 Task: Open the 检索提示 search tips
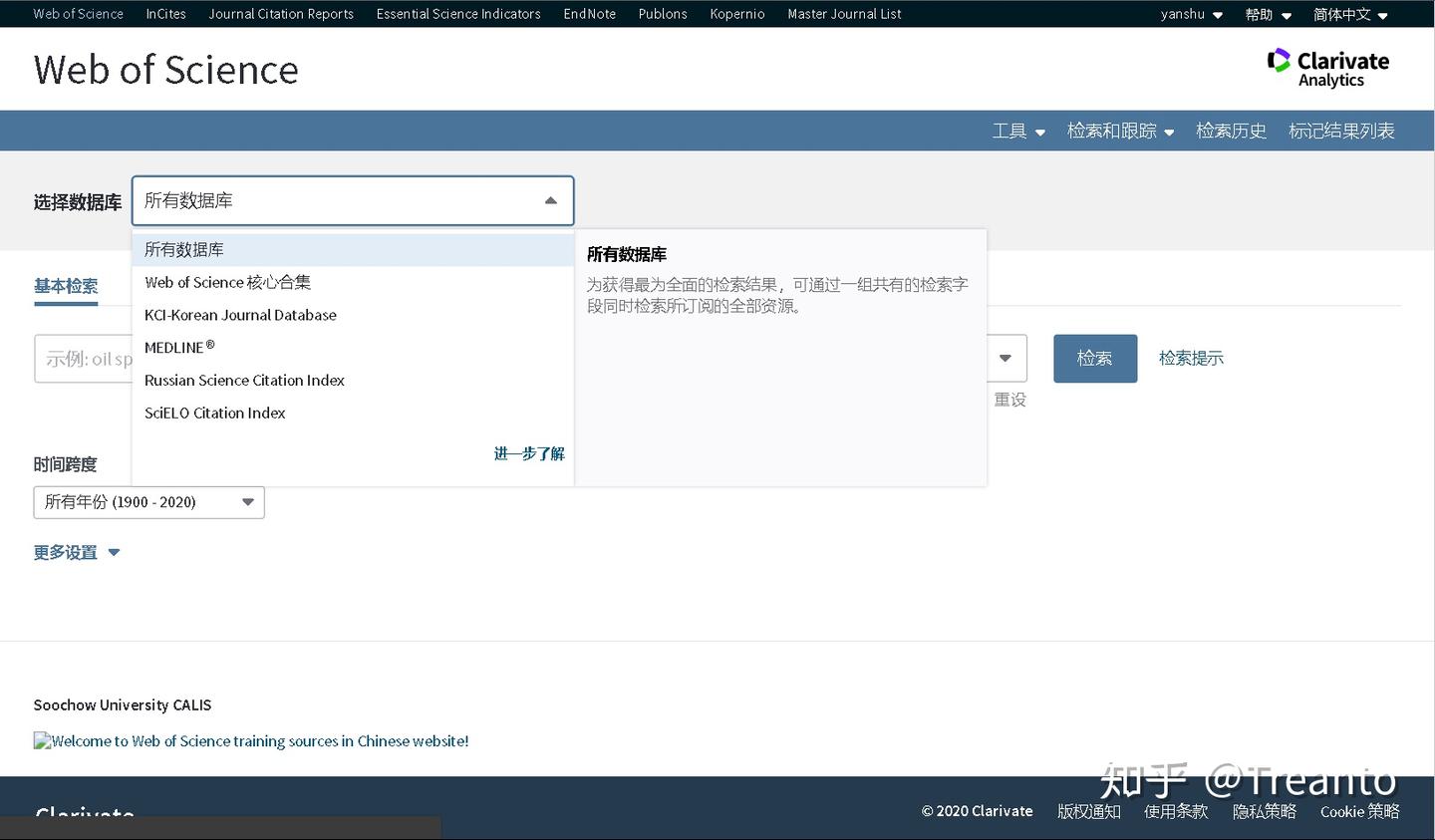point(1190,358)
